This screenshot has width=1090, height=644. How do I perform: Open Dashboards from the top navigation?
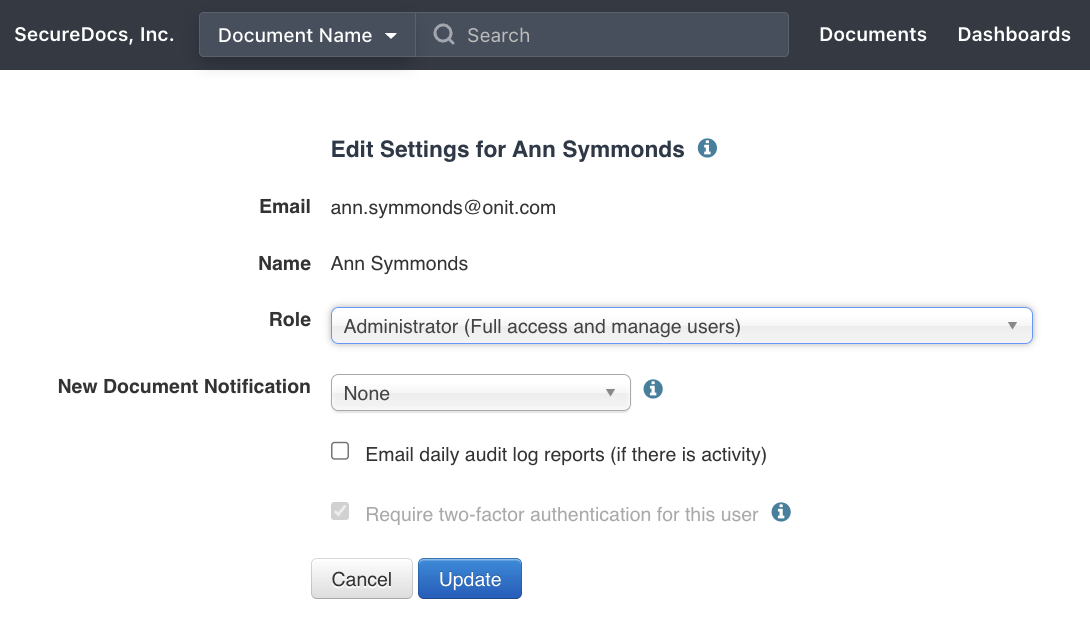[1014, 34]
